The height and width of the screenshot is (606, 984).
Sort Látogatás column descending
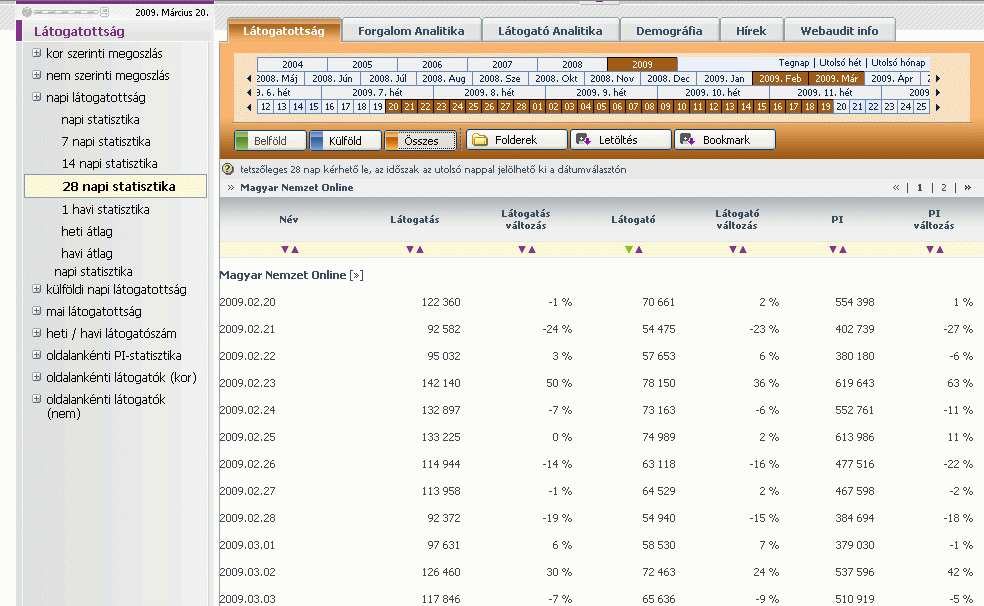click(x=410, y=250)
